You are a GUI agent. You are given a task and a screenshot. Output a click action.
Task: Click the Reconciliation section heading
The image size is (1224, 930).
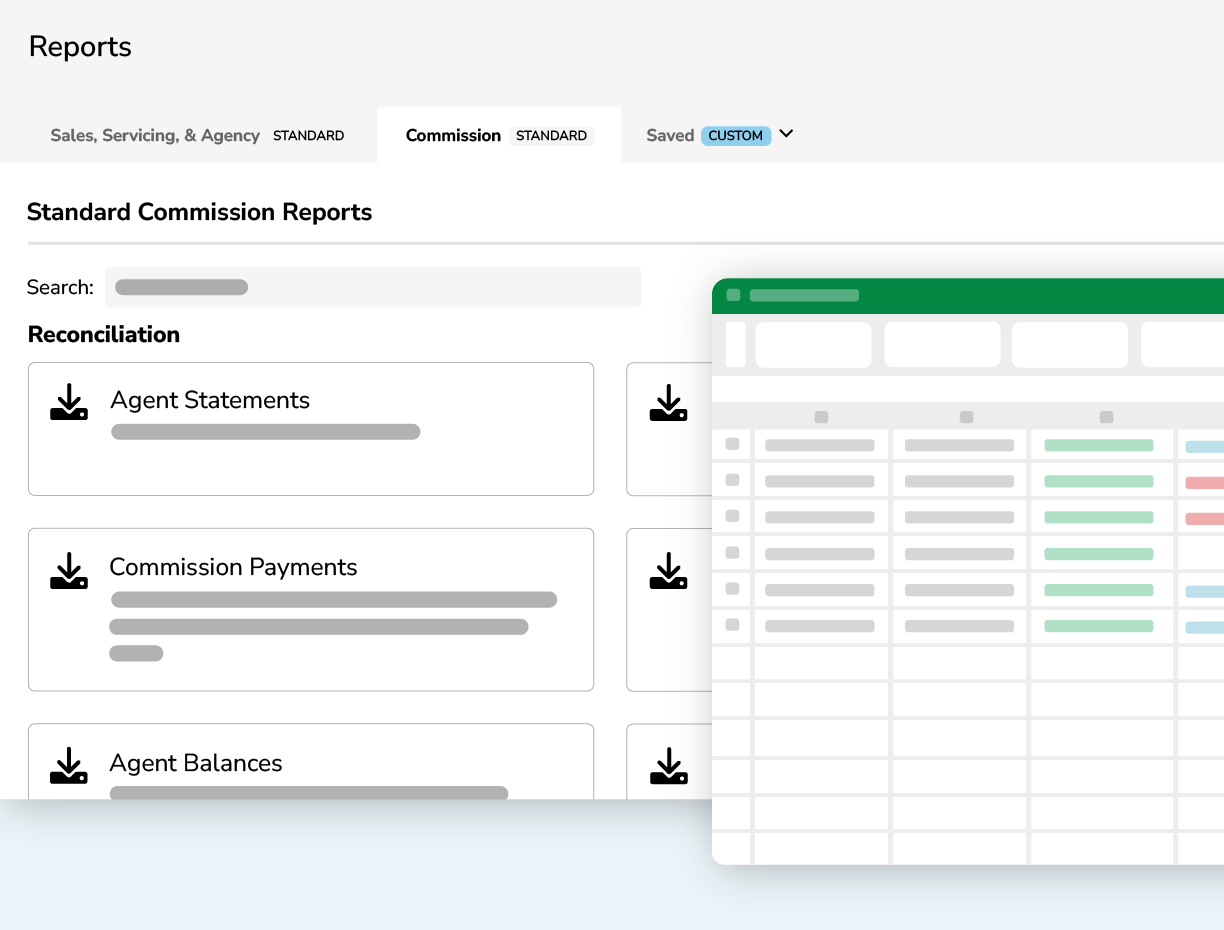pos(104,335)
